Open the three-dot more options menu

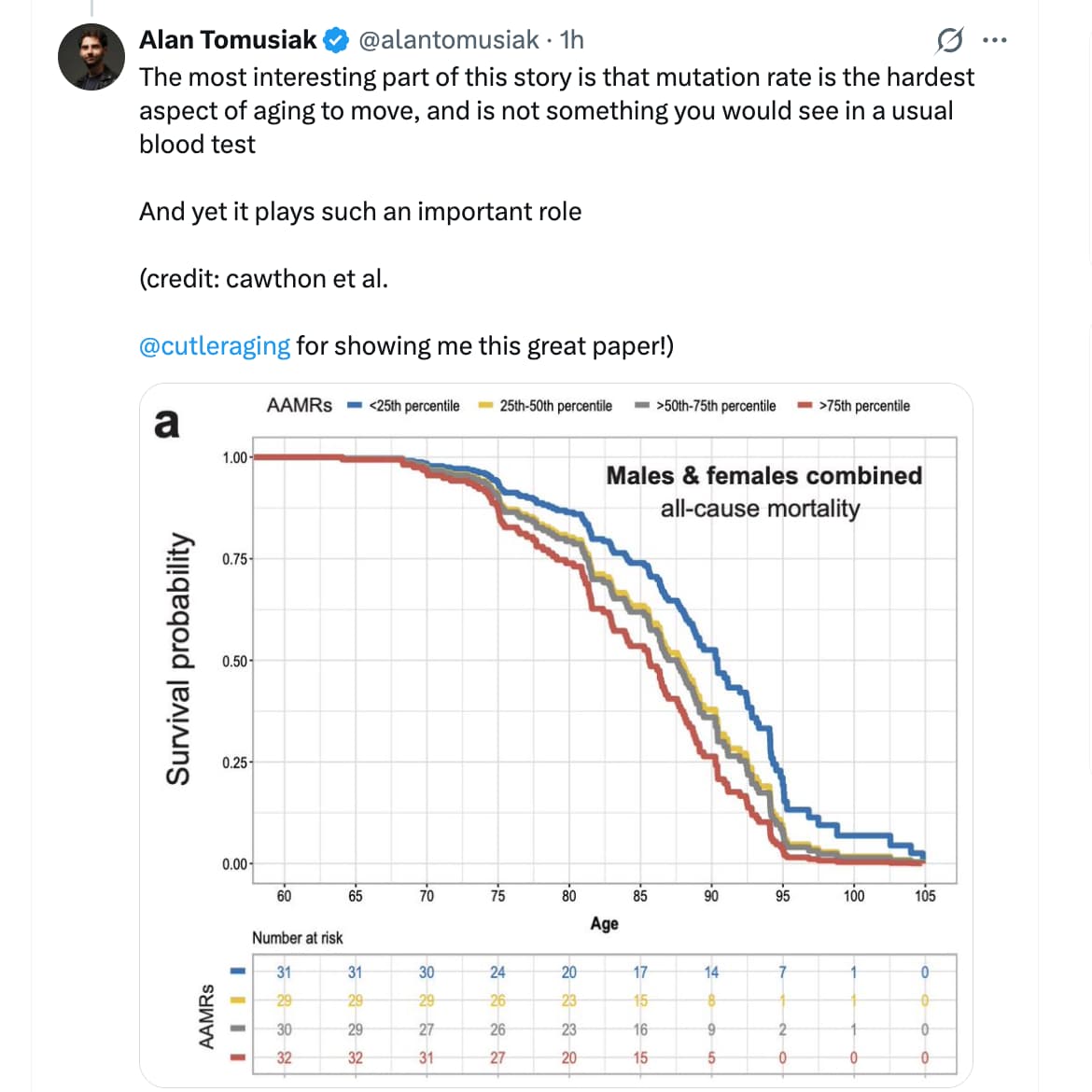pos(995,40)
